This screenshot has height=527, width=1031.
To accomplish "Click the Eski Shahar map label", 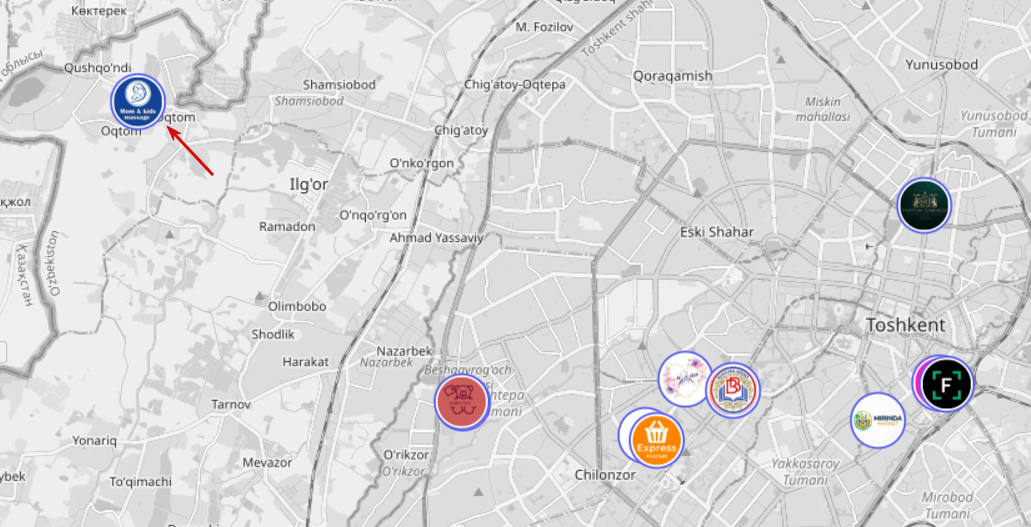I will point(717,232).
